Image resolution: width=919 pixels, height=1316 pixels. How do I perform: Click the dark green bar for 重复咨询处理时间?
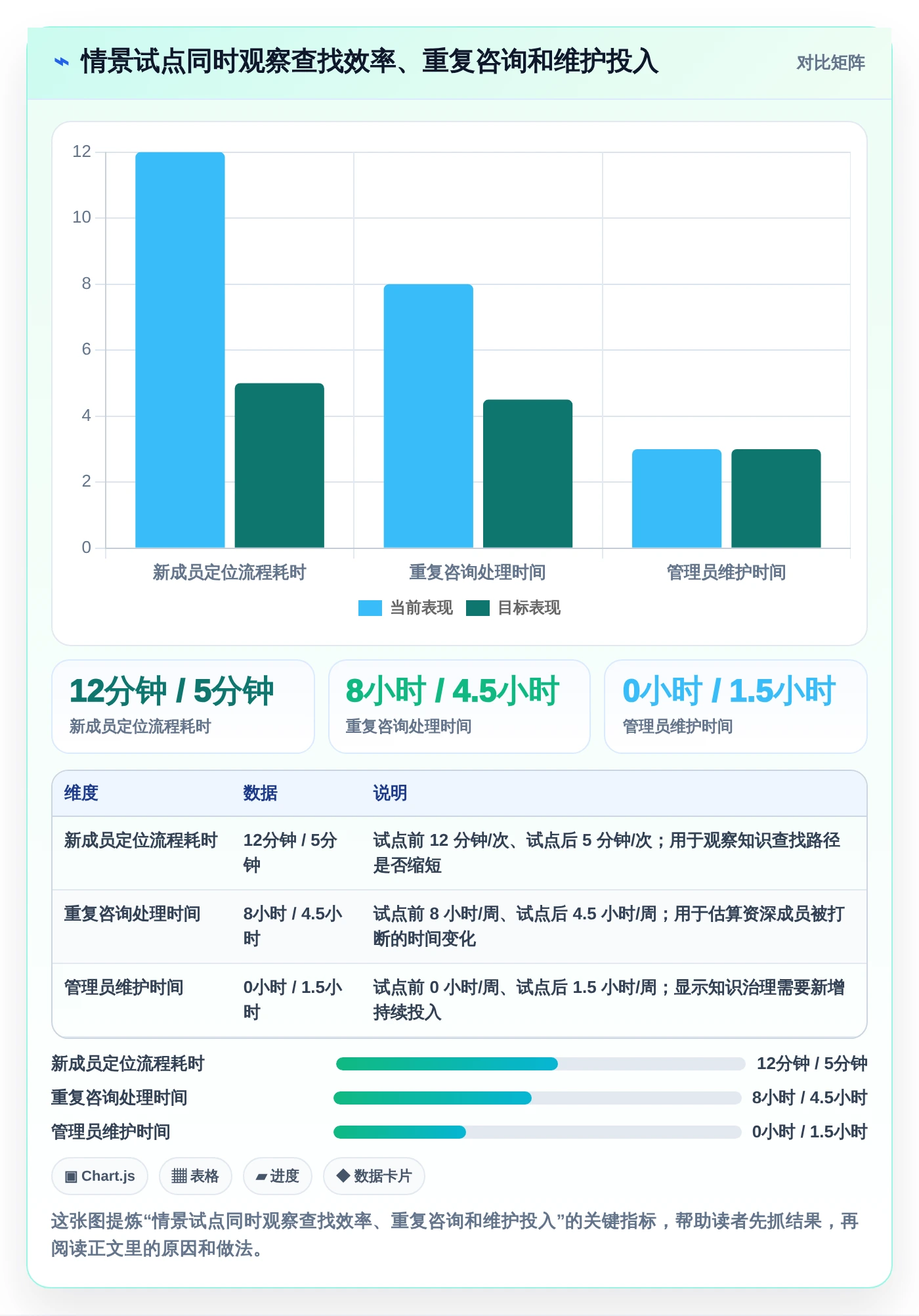[x=528, y=473]
